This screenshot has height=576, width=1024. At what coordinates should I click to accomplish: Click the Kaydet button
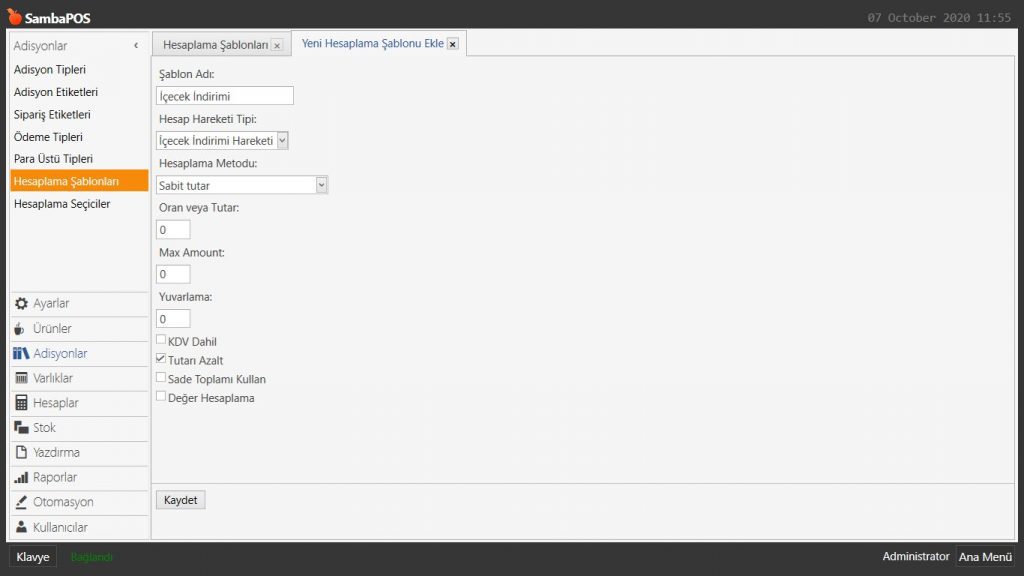[x=181, y=500]
